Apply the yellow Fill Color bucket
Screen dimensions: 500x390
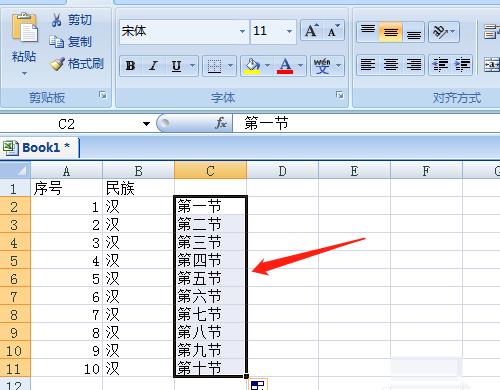point(252,66)
